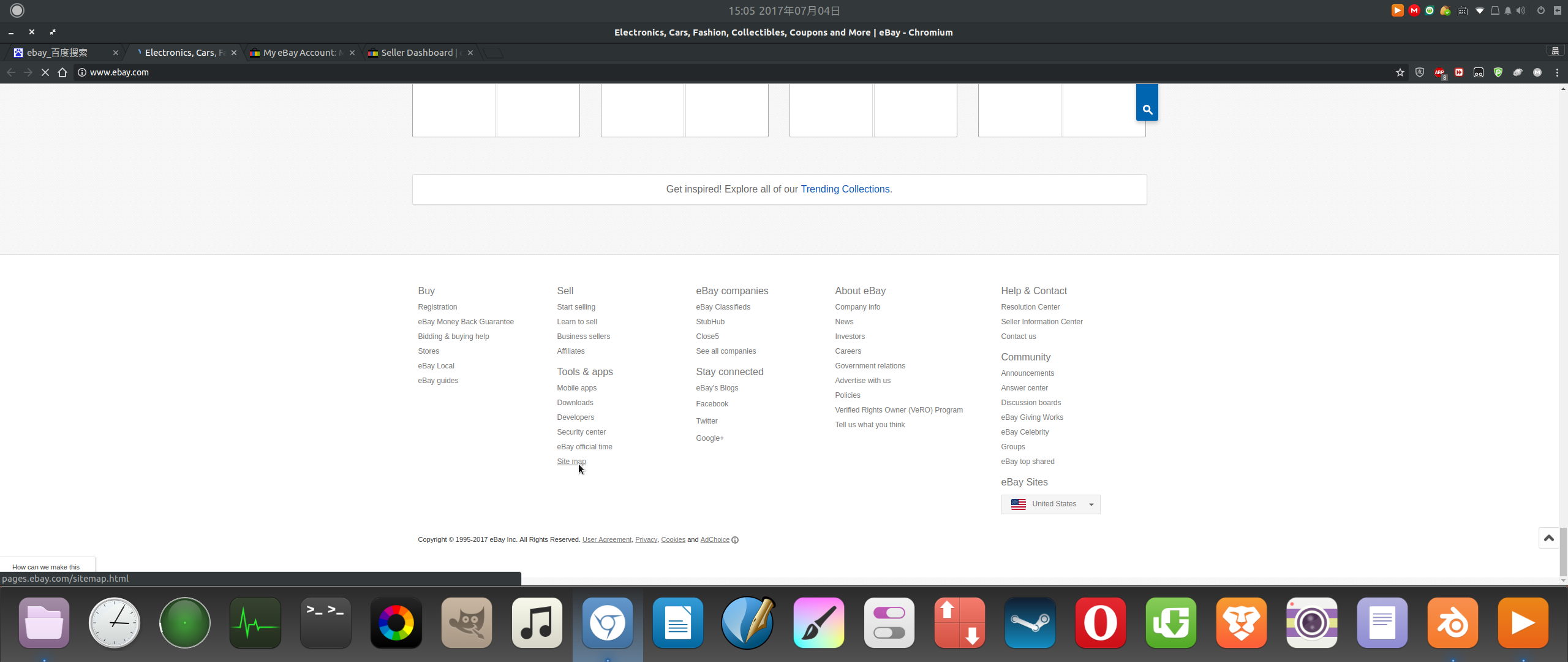
Task: Open Tell us what you think link
Action: click(x=869, y=425)
